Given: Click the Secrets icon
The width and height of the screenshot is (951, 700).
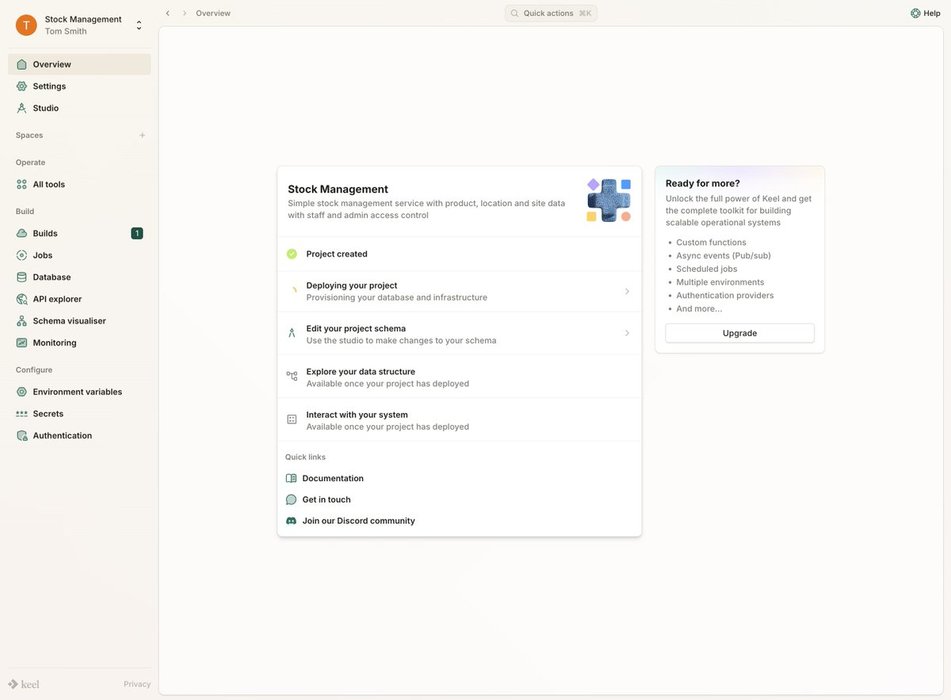Looking at the screenshot, I should pos(22,414).
